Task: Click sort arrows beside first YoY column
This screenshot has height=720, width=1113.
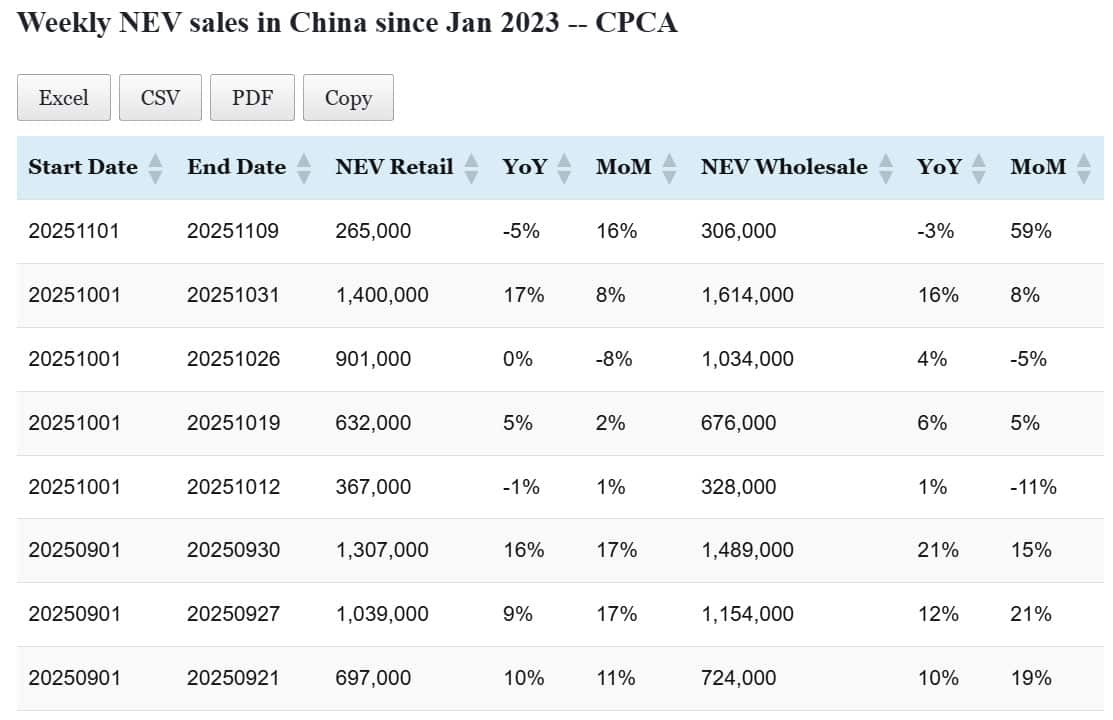Action: 564,168
